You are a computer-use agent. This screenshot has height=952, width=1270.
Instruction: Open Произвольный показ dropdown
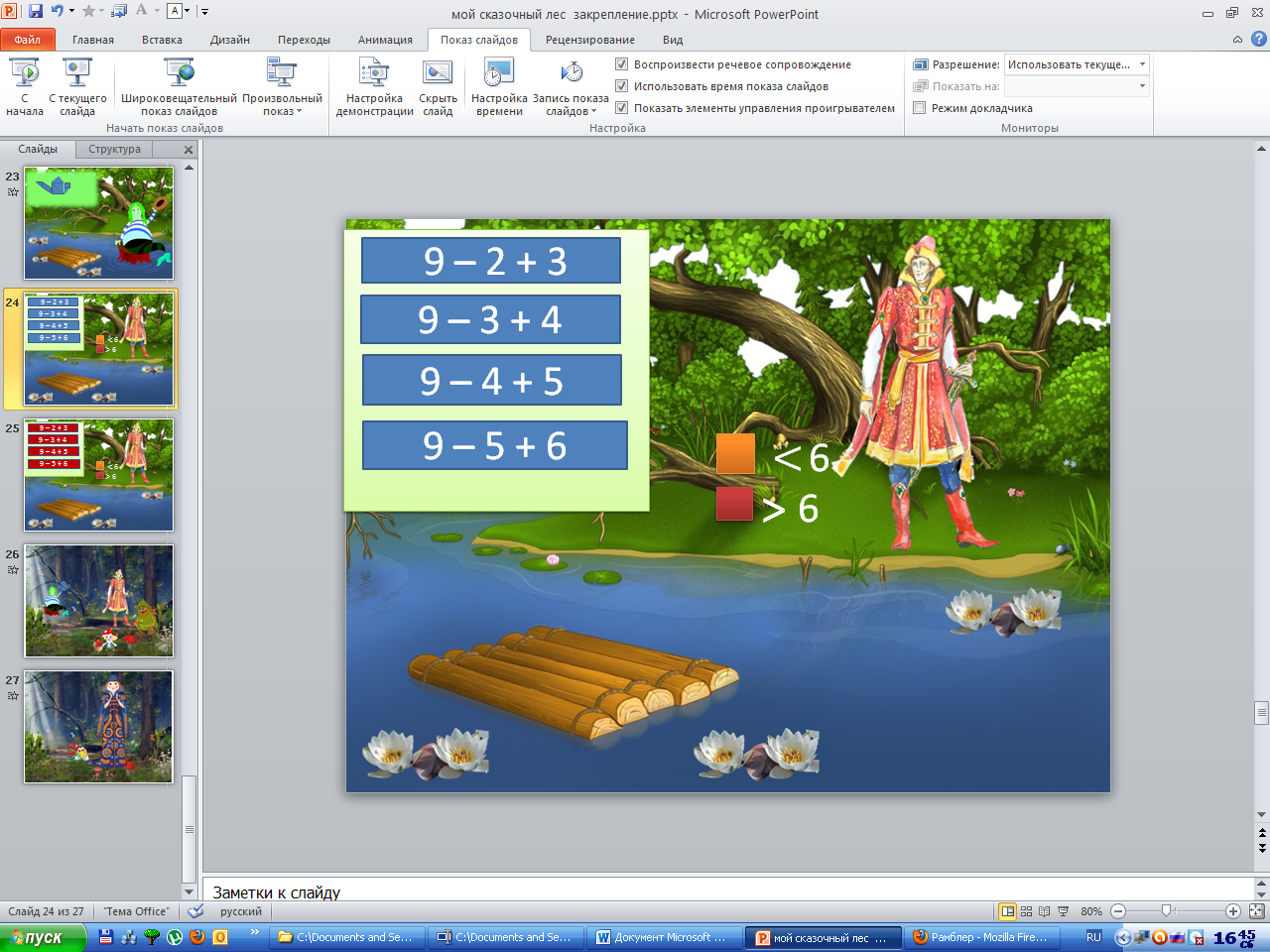pos(282,87)
